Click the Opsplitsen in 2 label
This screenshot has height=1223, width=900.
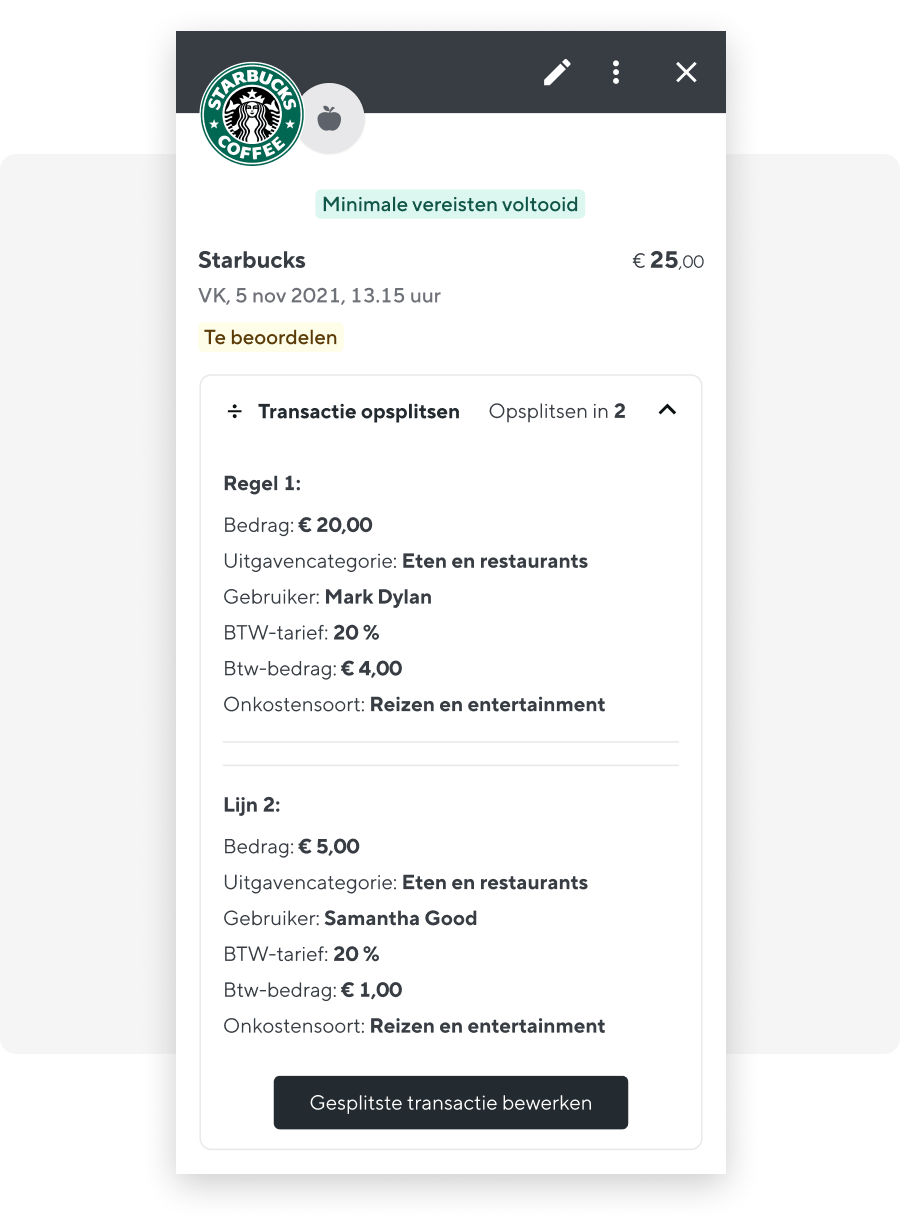pos(557,411)
